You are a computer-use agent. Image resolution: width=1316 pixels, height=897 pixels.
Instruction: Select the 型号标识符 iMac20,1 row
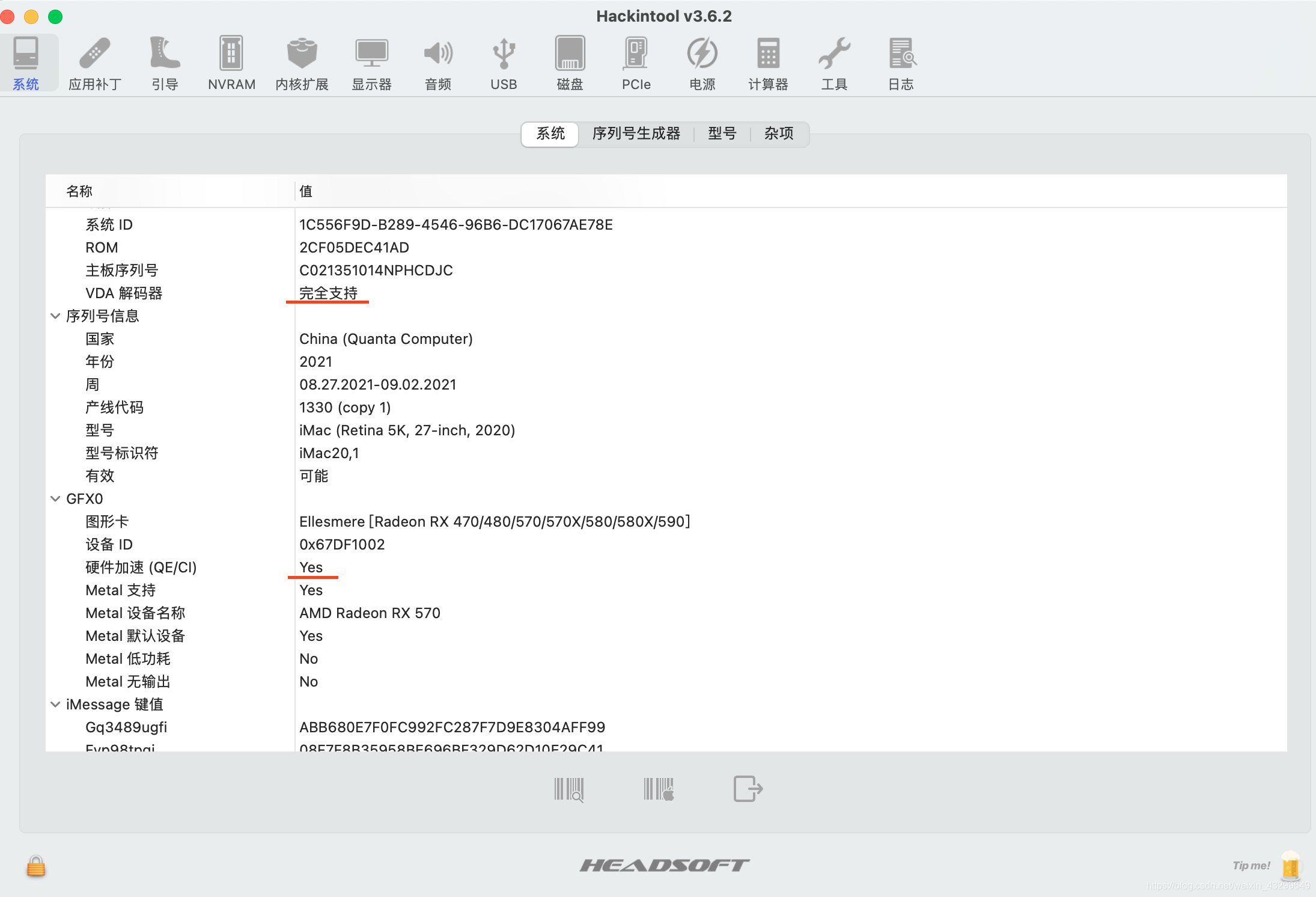(x=329, y=453)
